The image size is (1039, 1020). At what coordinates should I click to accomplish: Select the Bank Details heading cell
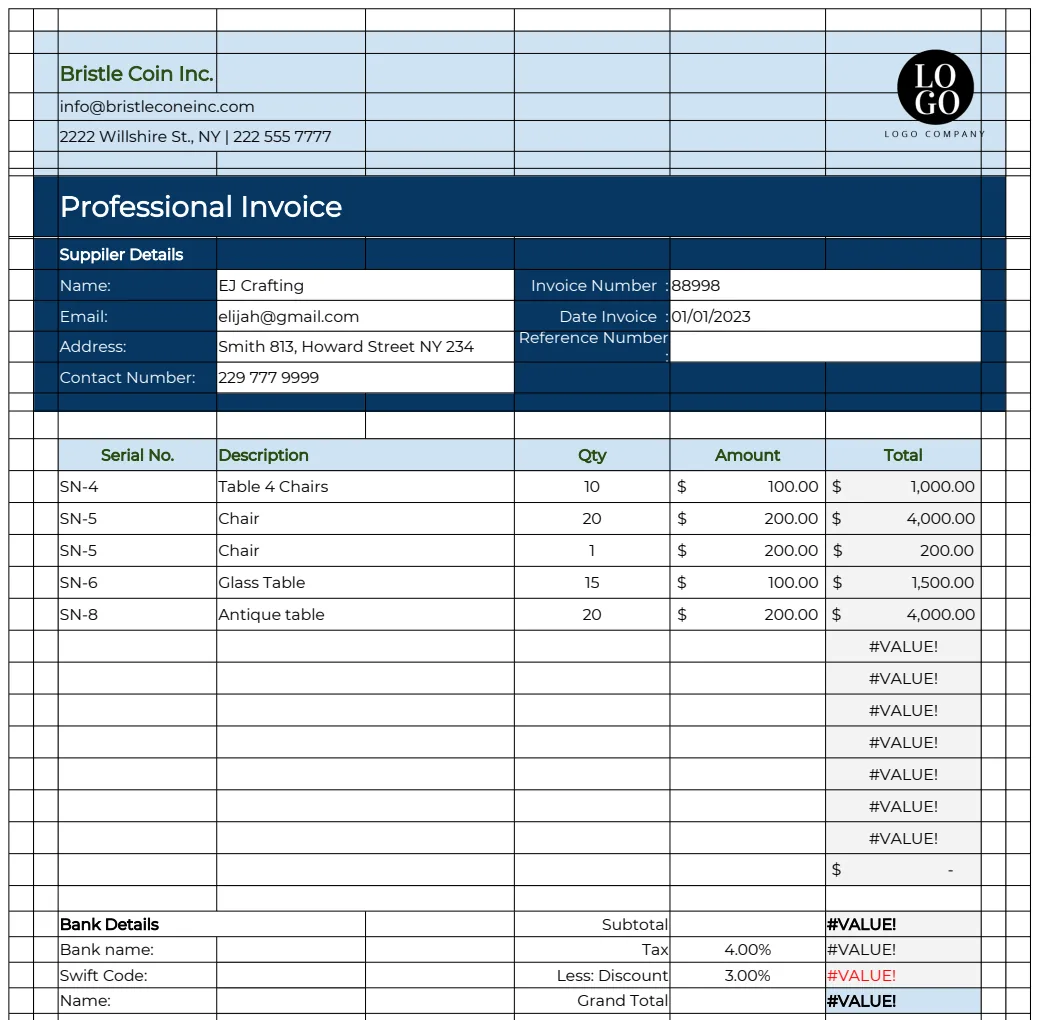click(x=211, y=925)
